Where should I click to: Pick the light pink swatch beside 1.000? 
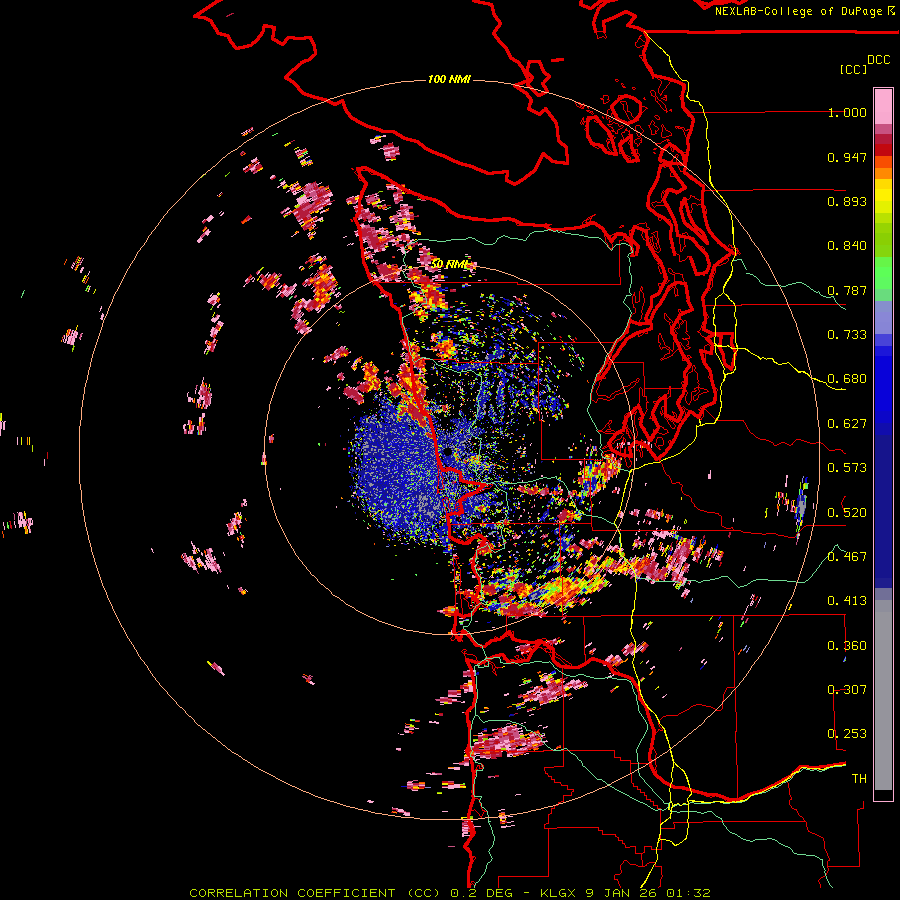click(x=883, y=106)
